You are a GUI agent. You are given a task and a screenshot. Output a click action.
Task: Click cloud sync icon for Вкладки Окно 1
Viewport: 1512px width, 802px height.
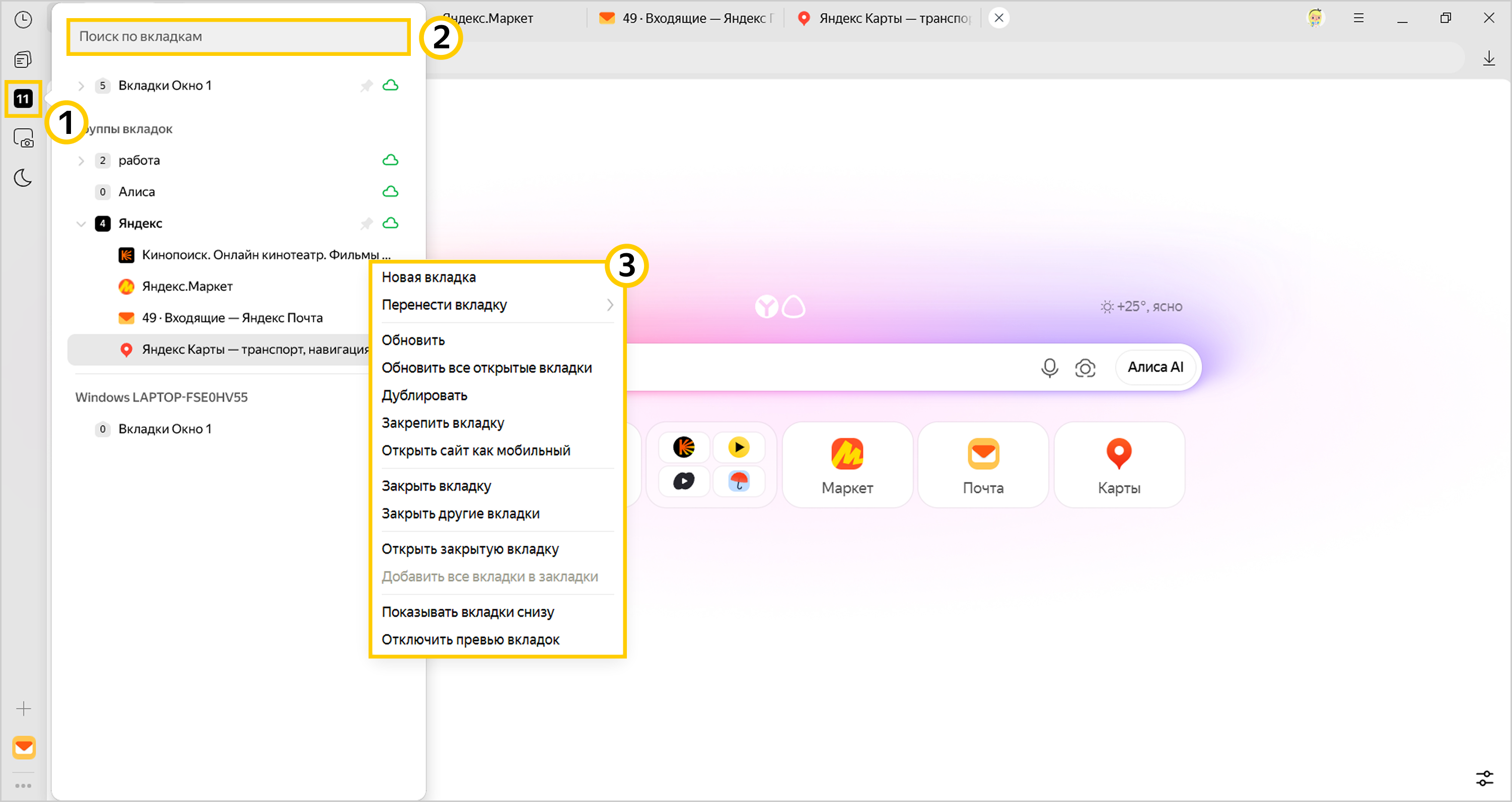coord(390,86)
